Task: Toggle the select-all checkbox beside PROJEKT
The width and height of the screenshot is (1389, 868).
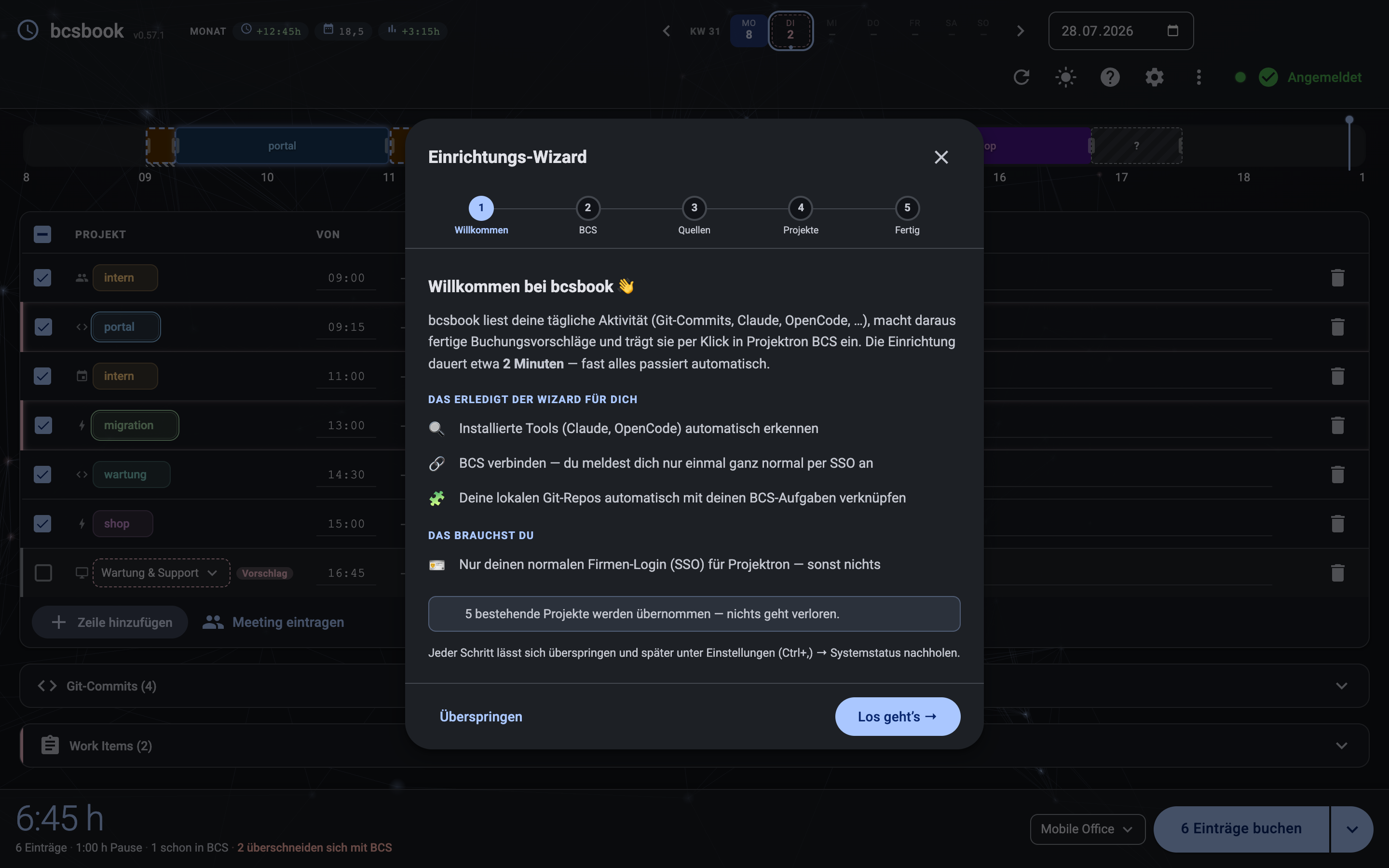Action: [x=42, y=234]
